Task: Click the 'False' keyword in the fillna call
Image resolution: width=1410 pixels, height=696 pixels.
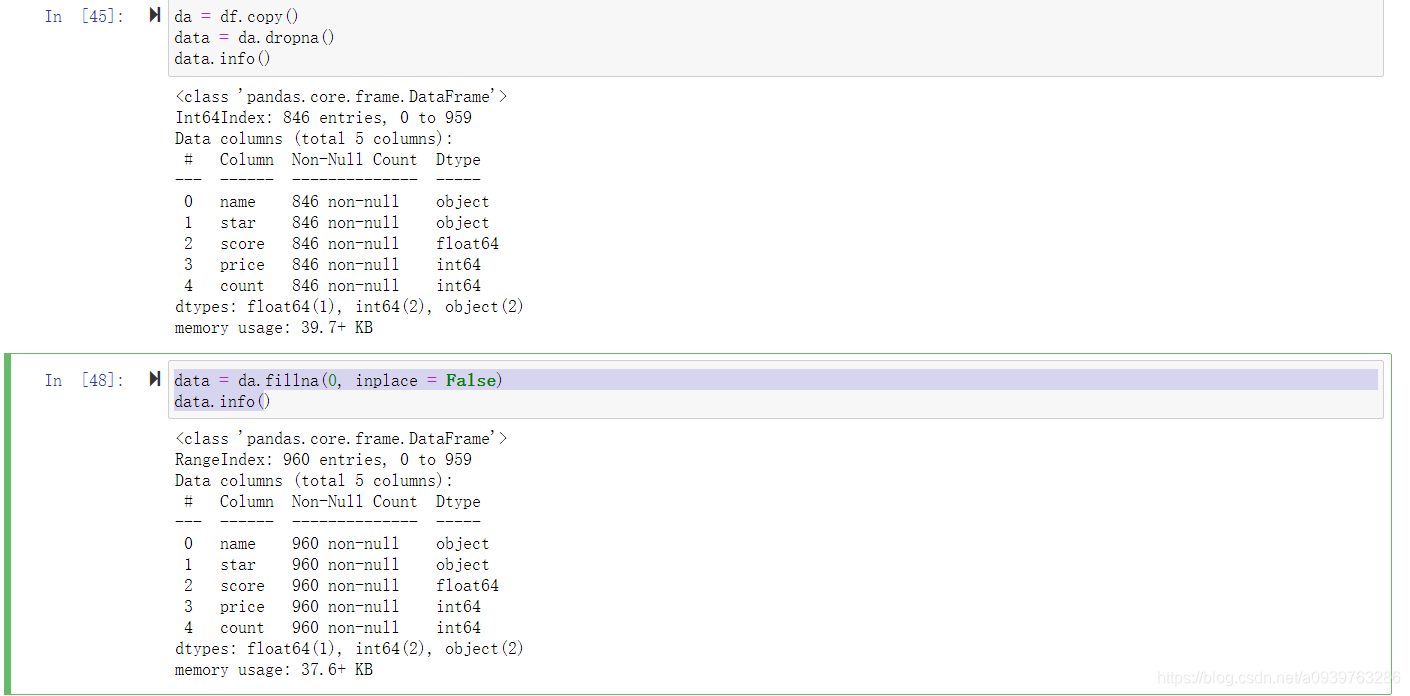Action: 471,380
